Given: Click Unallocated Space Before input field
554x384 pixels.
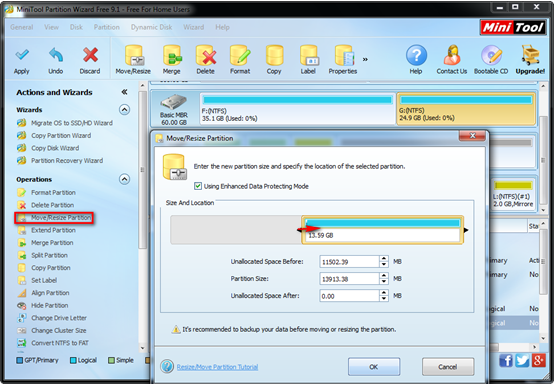Looking at the screenshot, I should (349, 262).
